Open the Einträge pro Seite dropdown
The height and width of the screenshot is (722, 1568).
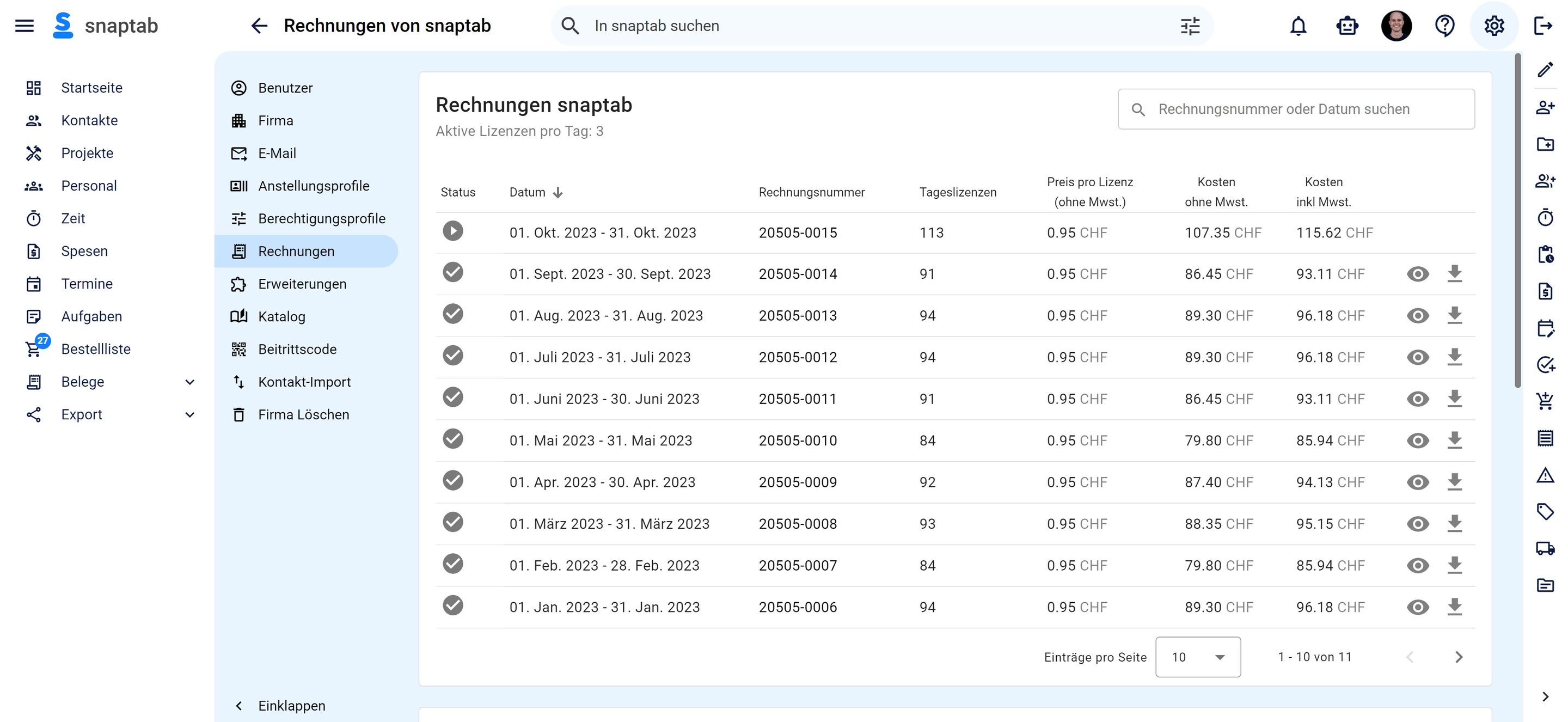1198,657
